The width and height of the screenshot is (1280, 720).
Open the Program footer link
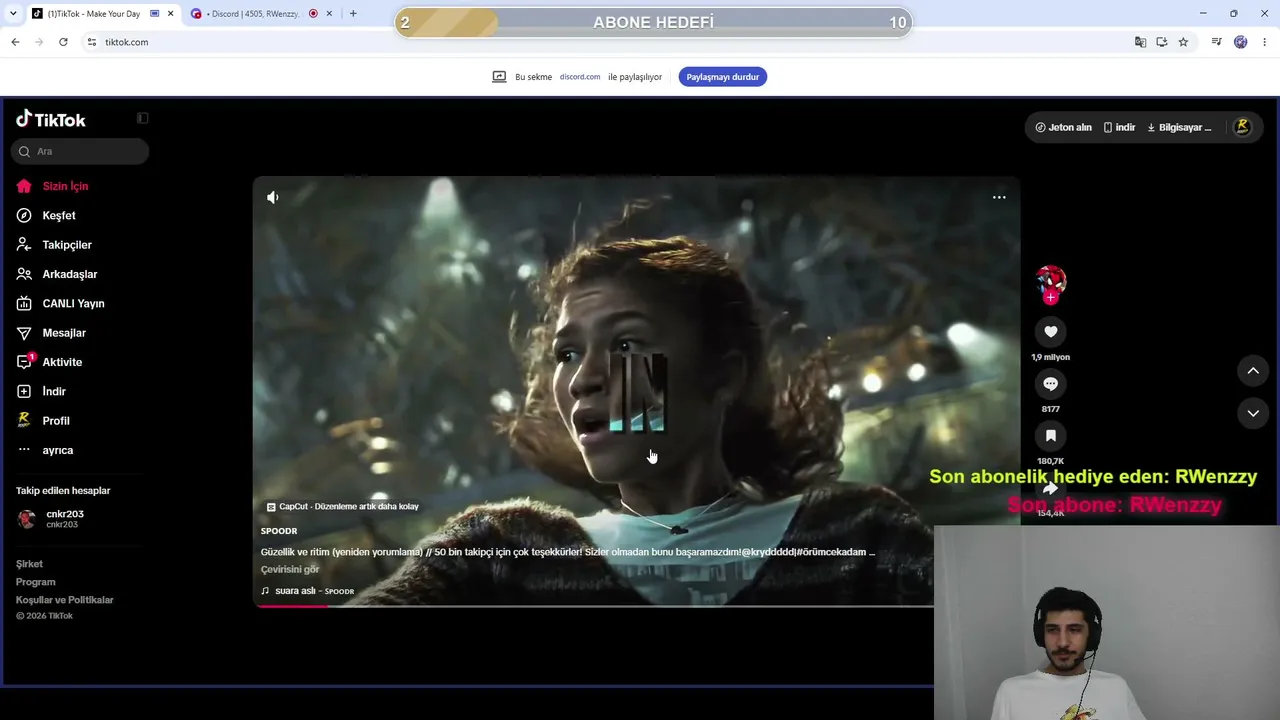coord(36,582)
